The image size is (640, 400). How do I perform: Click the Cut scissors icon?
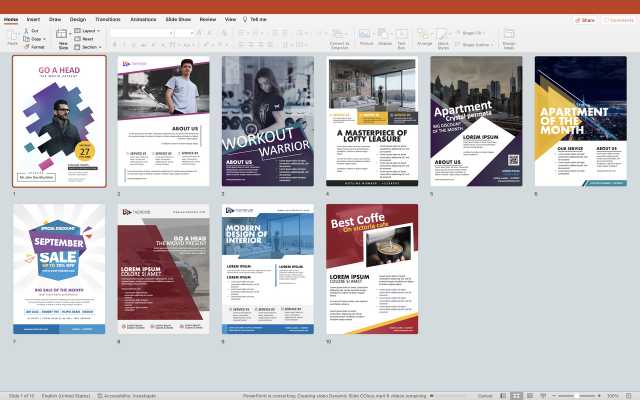tap(25, 31)
